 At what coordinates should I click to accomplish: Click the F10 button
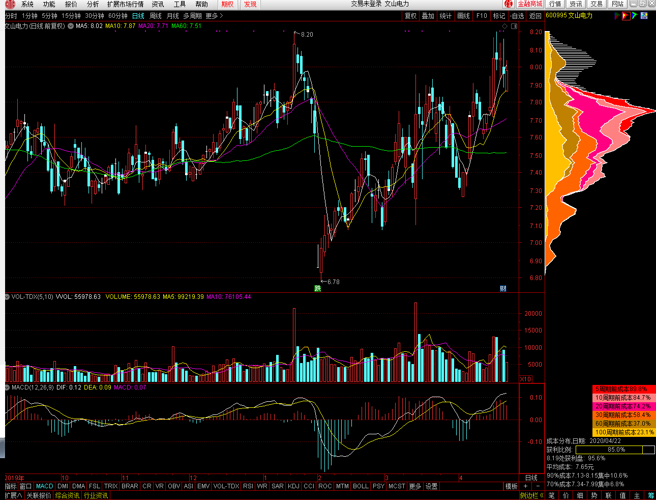tap(482, 16)
